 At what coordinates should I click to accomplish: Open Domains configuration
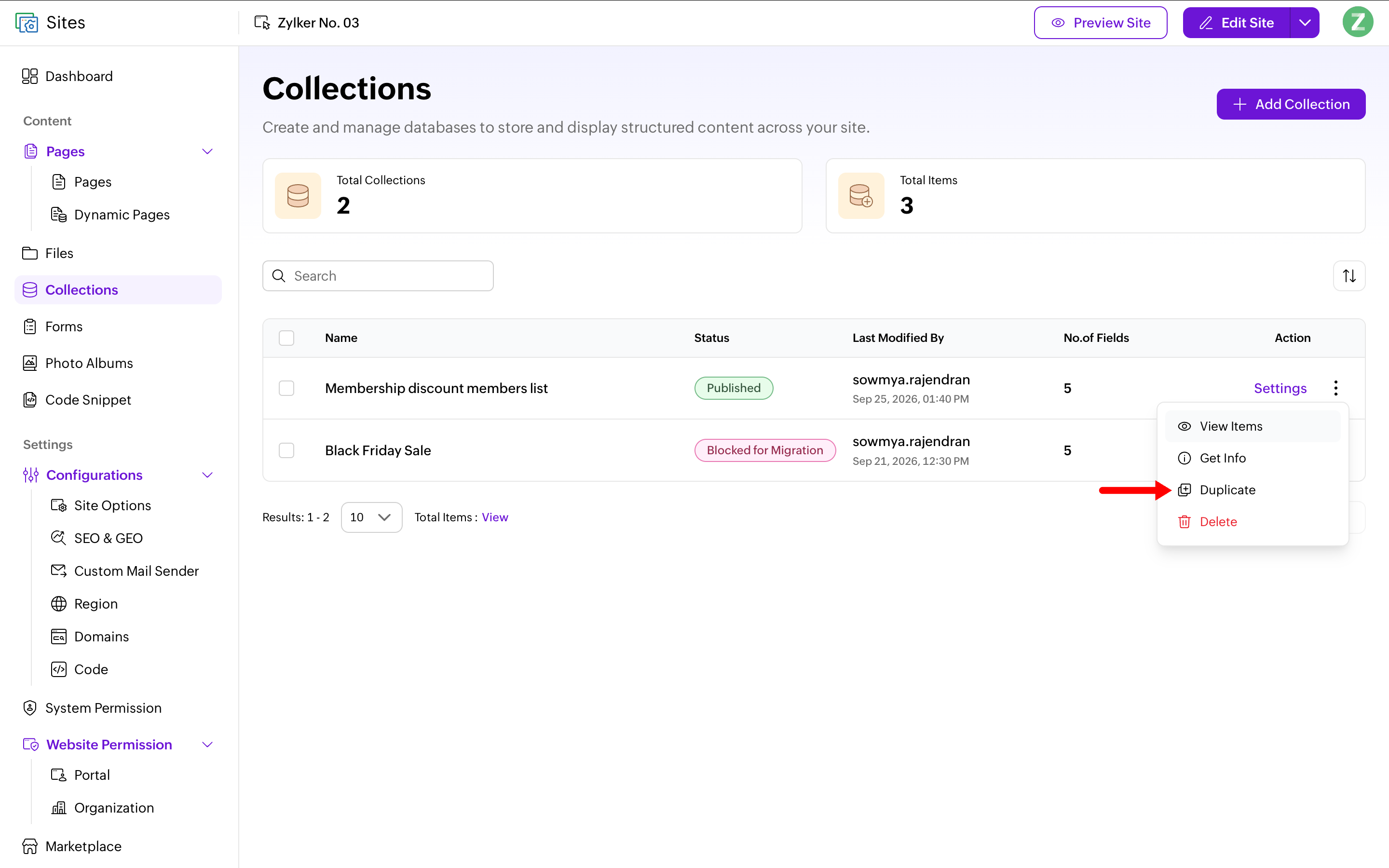(x=90, y=637)
